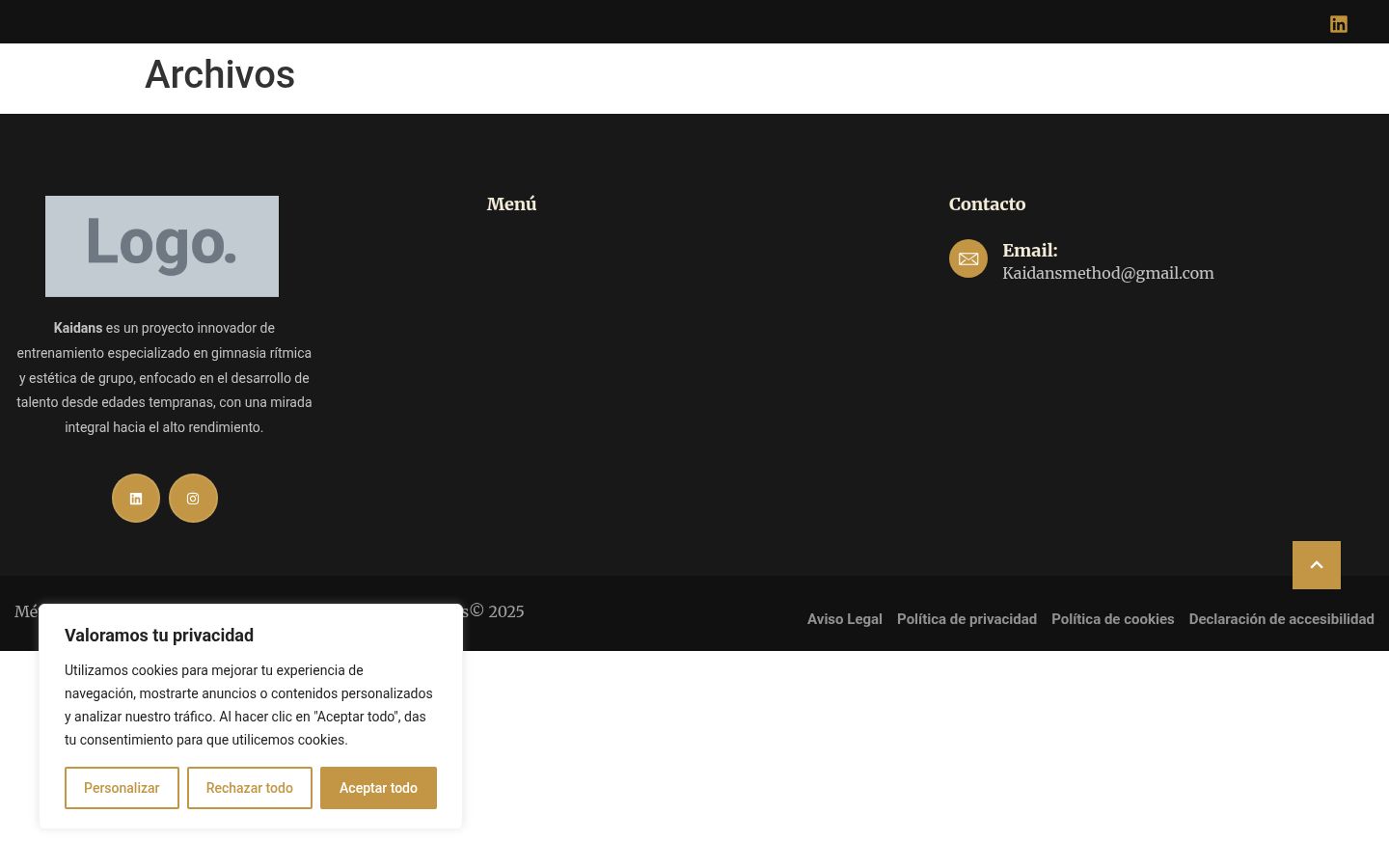The image size is (1389, 868).
Task: Click the Kaidansmethod@gmail.com email address
Action: coord(1108,273)
